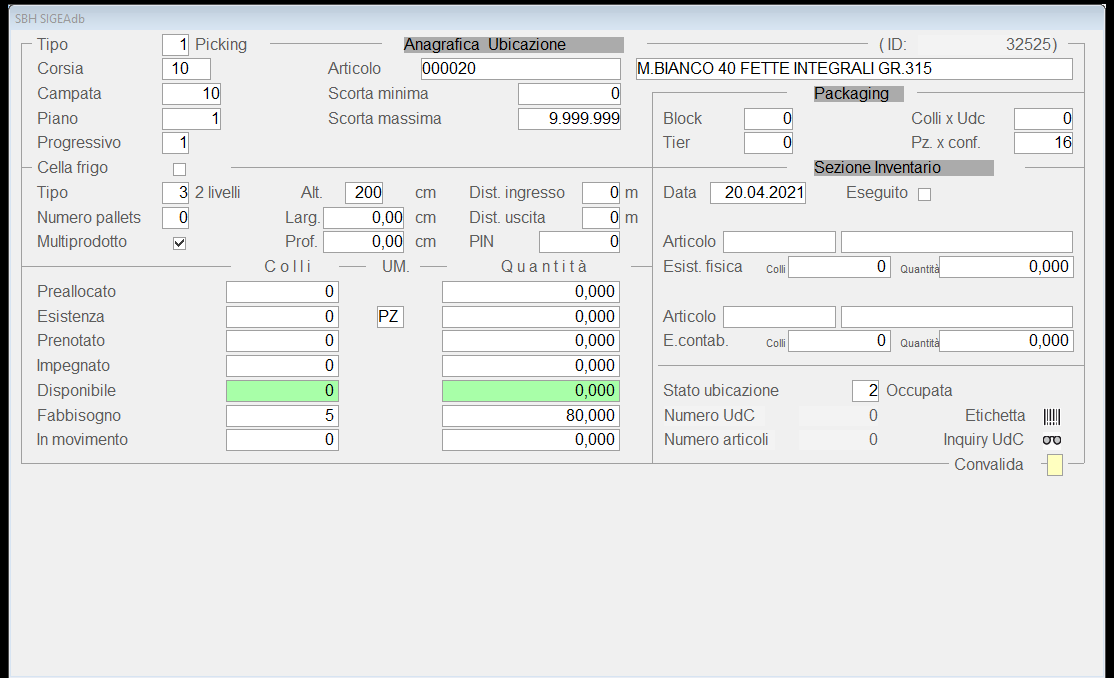Viewport: 1114px width, 678px height.
Task: Click the E.contab. Colli field
Action: click(839, 341)
